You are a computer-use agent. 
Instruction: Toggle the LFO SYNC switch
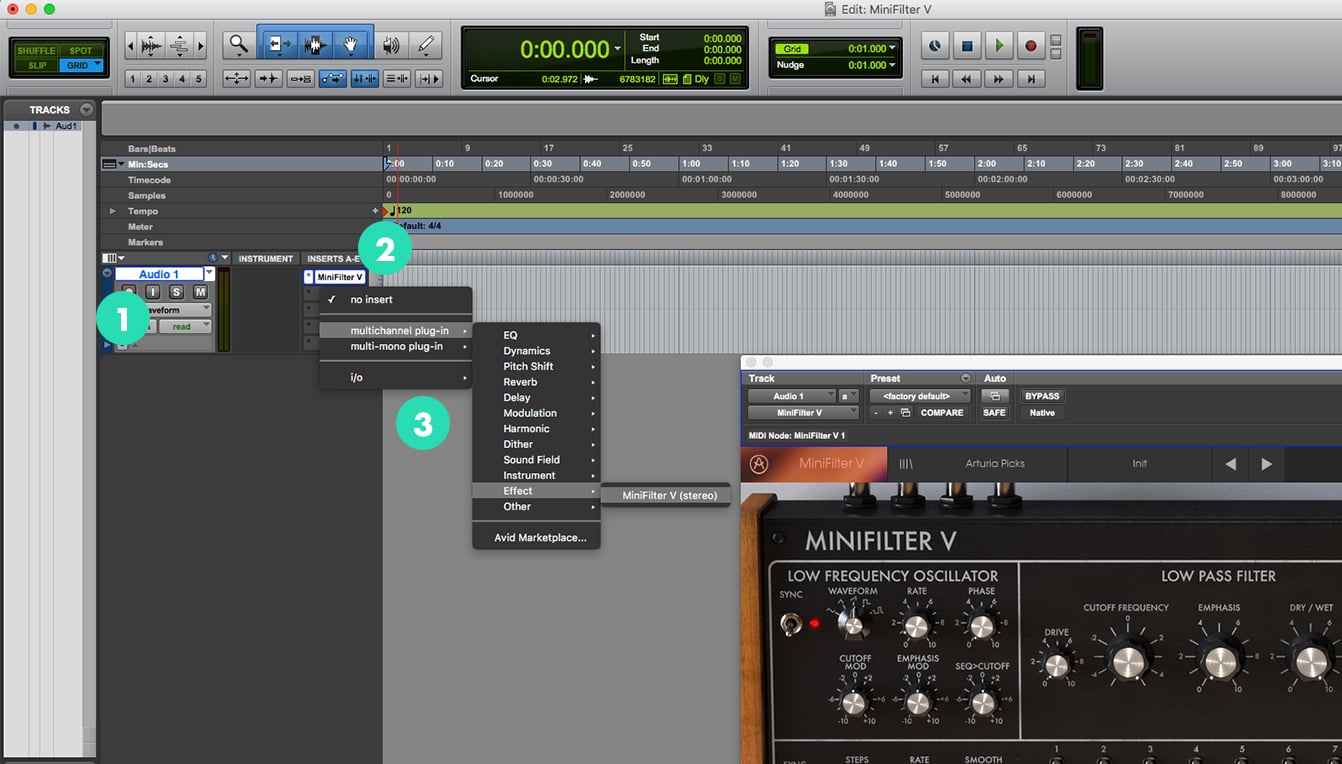click(792, 625)
